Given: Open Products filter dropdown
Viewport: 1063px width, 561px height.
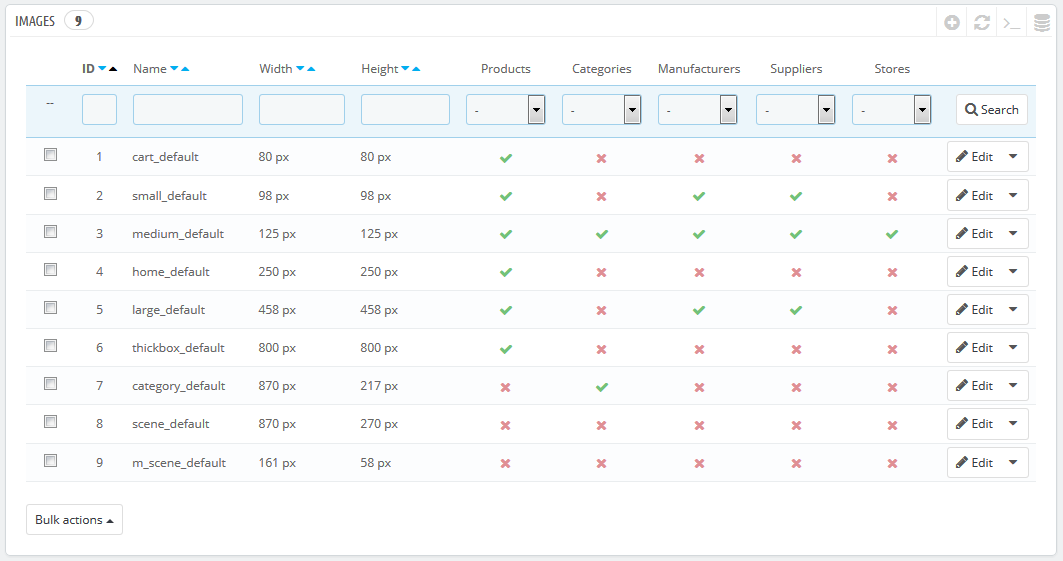Looking at the screenshot, I should [506, 109].
